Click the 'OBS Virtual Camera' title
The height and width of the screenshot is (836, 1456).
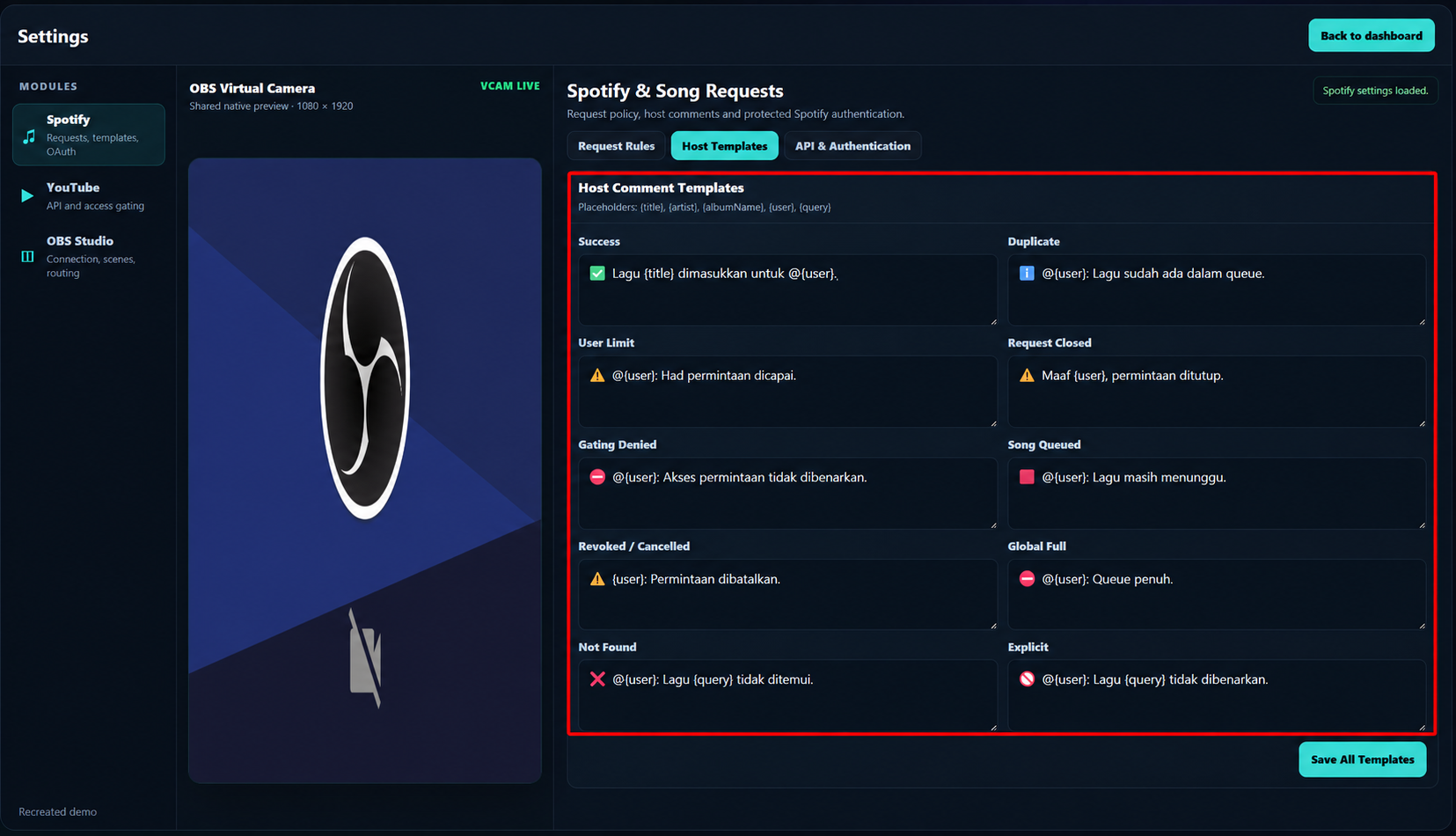pyautogui.click(x=252, y=88)
